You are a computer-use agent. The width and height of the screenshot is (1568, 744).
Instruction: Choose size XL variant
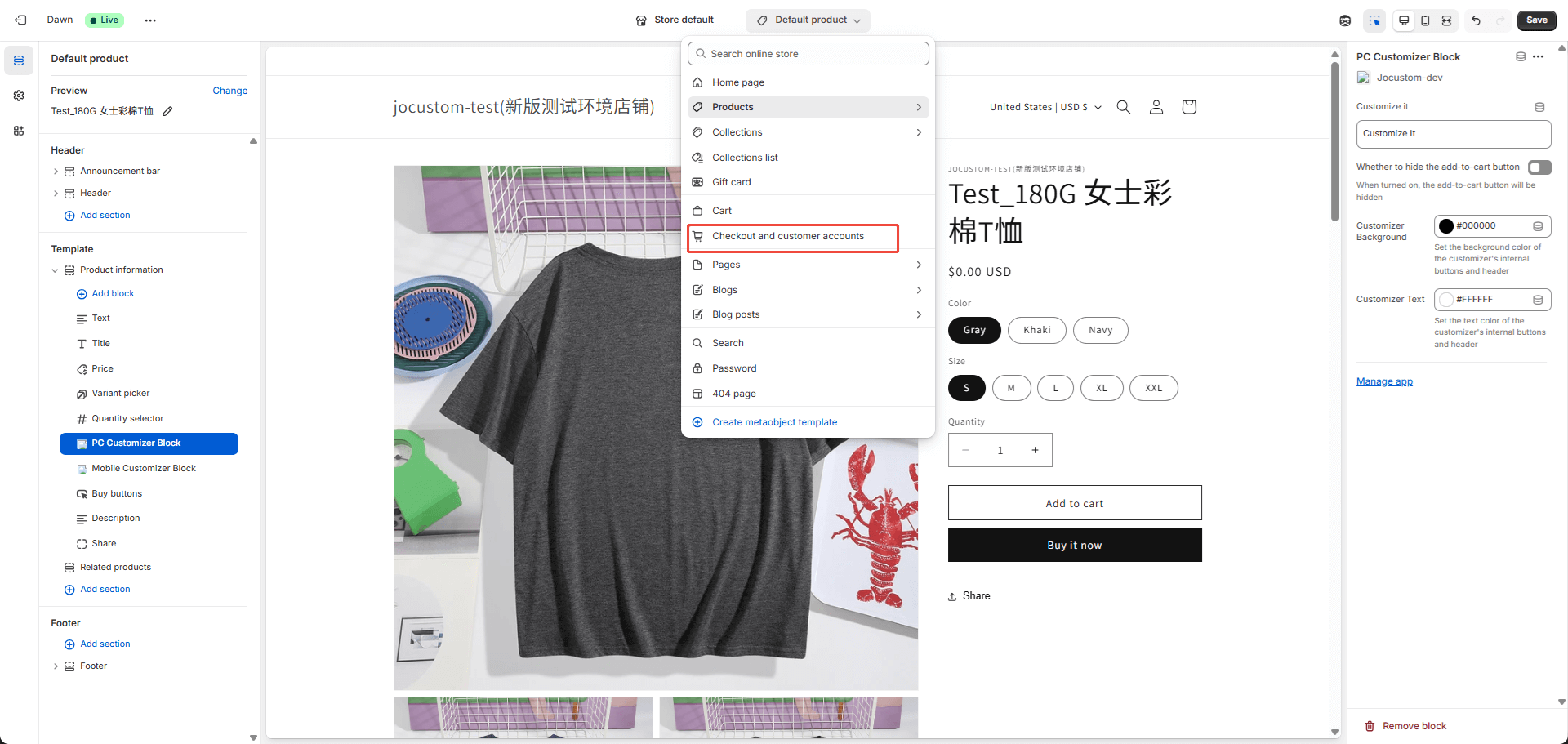pos(1101,388)
